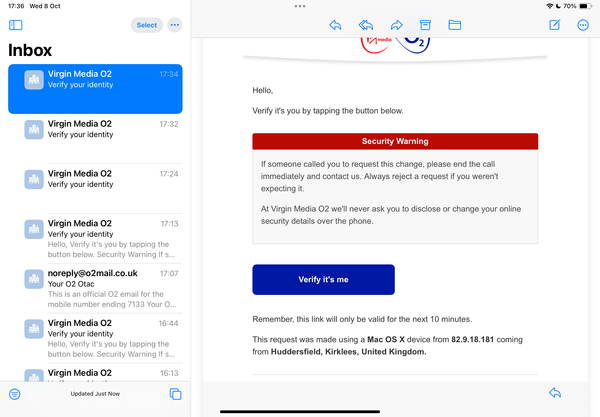Tap the Select button in Inbox
Screen dimensions: 600x417
click(x=146, y=25)
